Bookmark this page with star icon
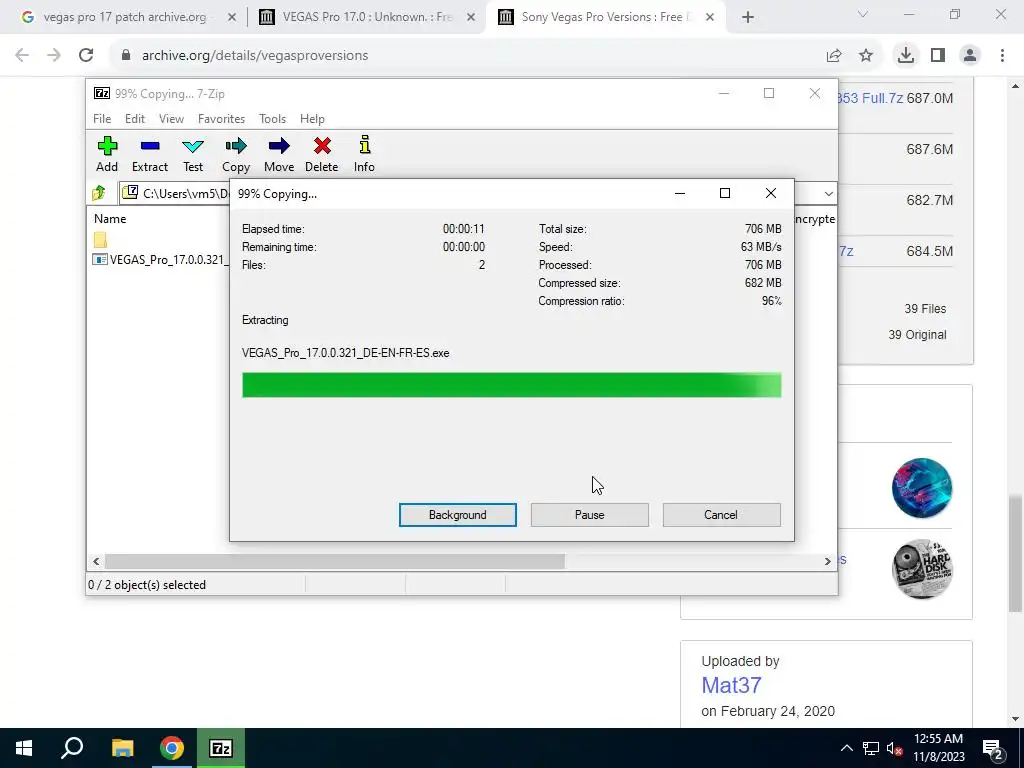The width and height of the screenshot is (1024, 768). coord(866,56)
